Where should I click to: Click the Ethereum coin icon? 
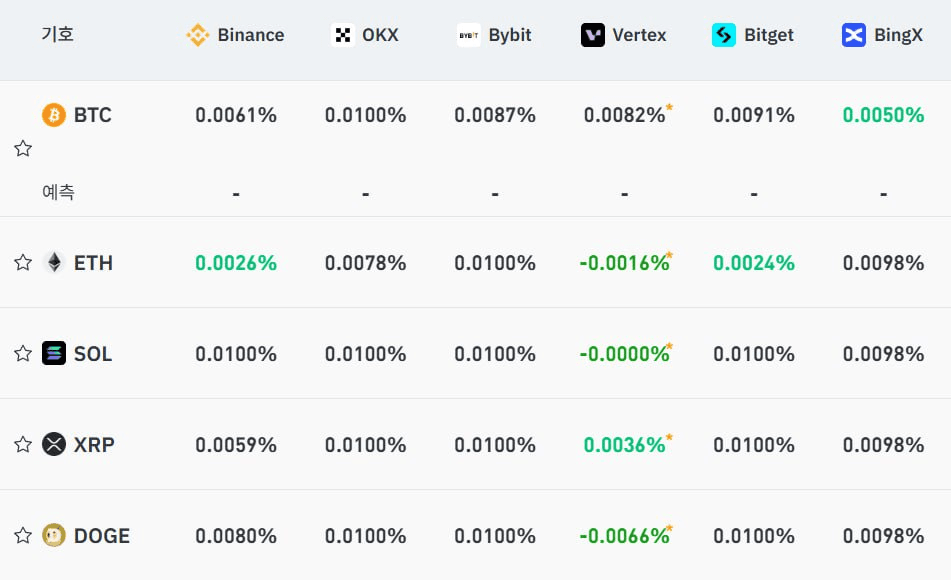(x=54, y=263)
